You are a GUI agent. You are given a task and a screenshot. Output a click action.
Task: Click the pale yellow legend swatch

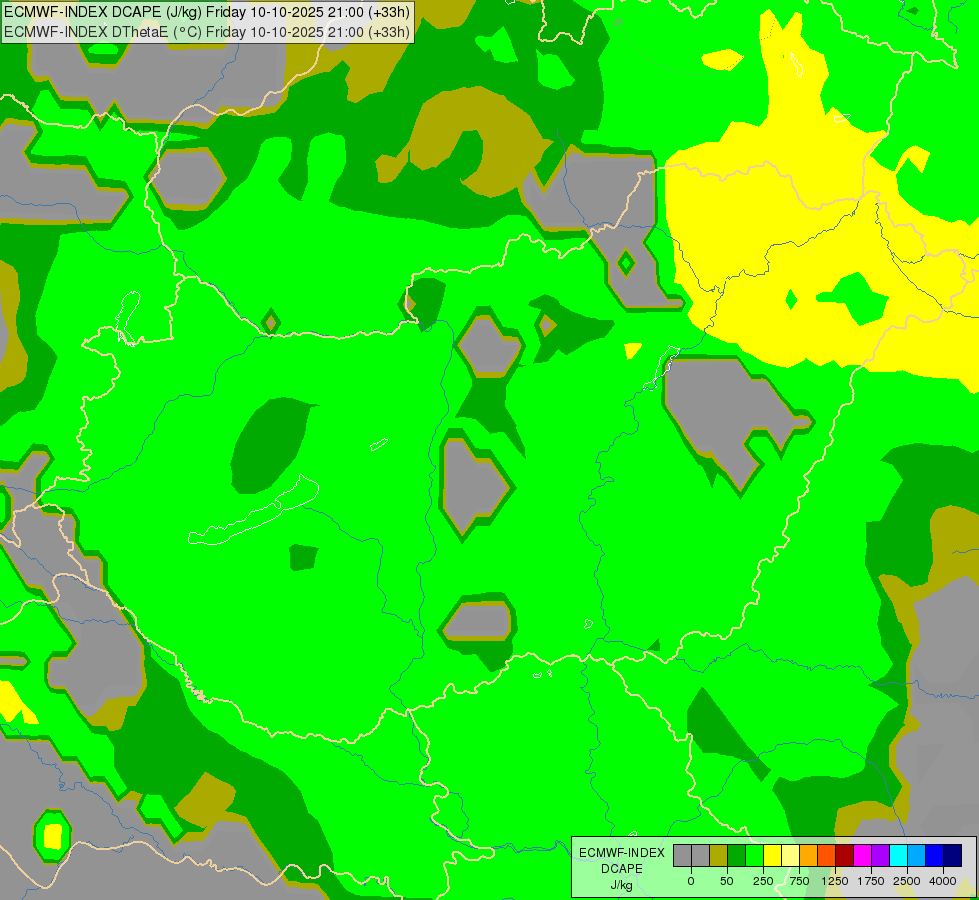coord(790,855)
